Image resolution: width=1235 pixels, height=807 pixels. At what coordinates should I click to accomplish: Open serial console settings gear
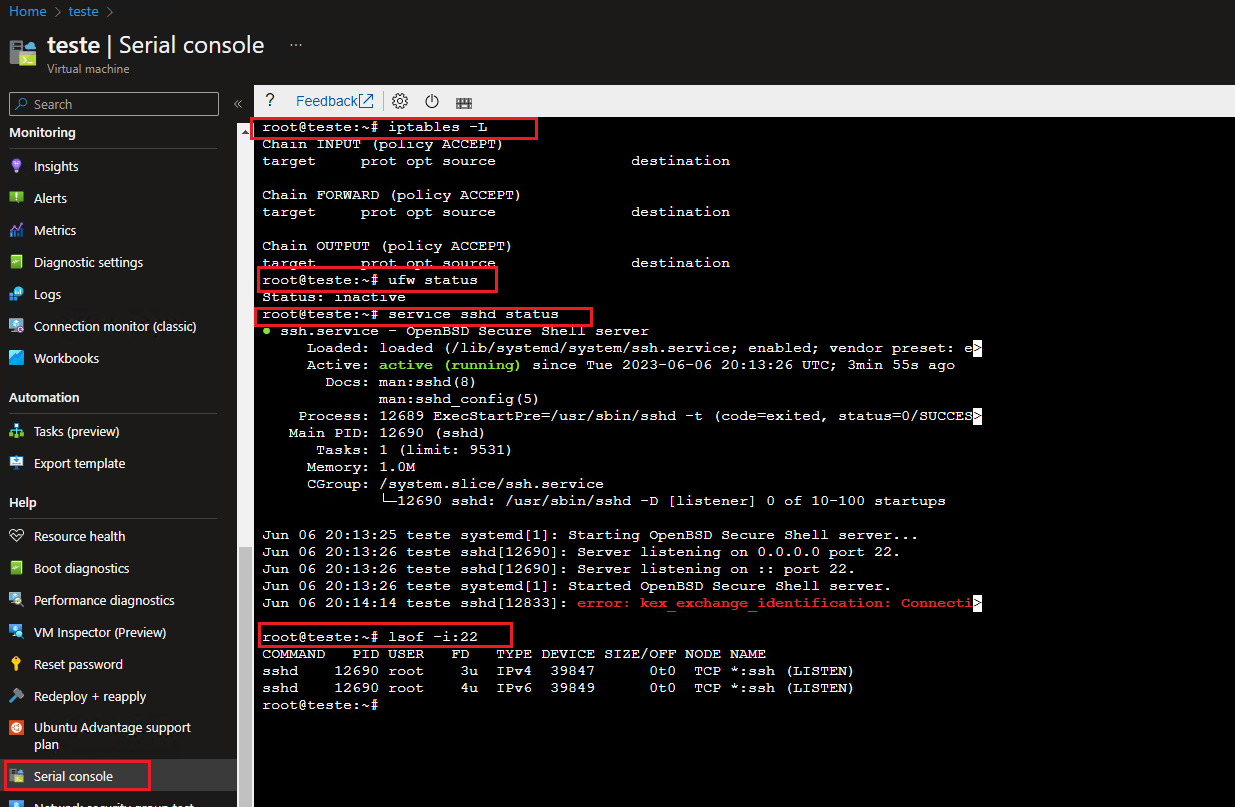[400, 101]
